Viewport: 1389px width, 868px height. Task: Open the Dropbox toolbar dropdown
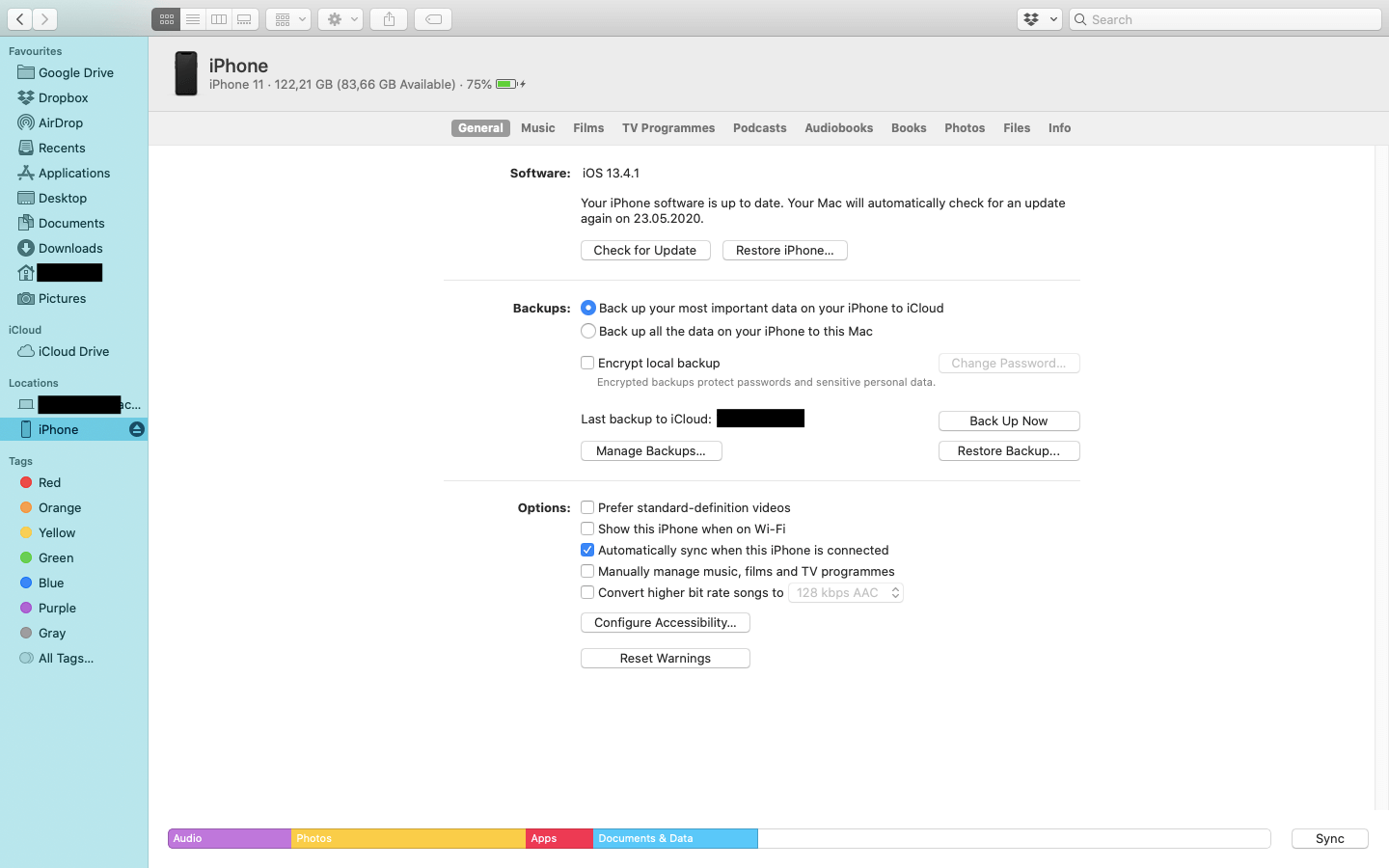click(x=1039, y=19)
